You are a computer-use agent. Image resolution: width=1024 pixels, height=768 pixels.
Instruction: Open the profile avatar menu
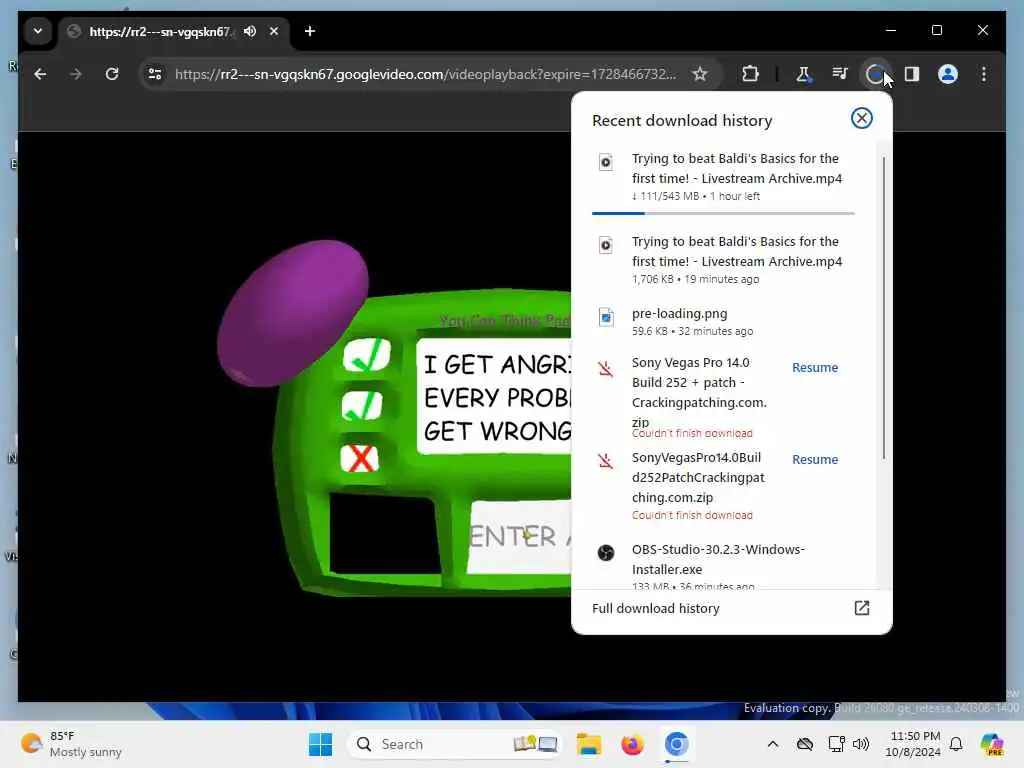(x=948, y=74)
